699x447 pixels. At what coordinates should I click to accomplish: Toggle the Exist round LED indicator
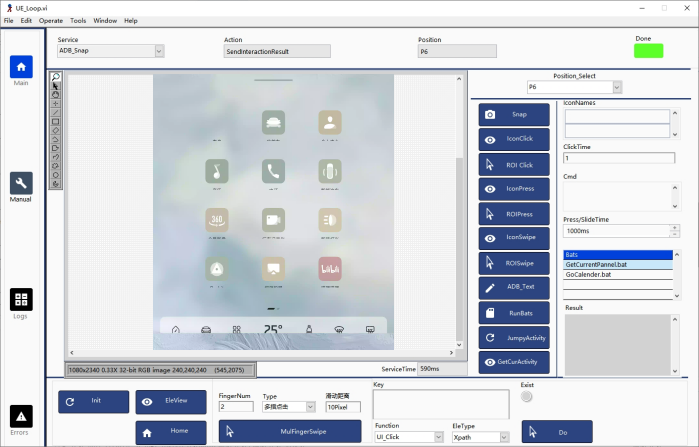pos(527,396)
